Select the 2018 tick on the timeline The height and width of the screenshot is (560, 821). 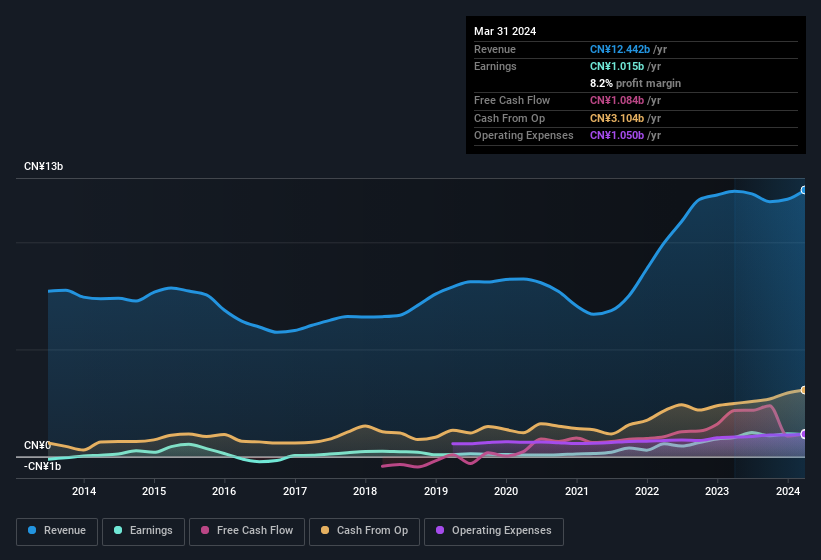(365, 491)
